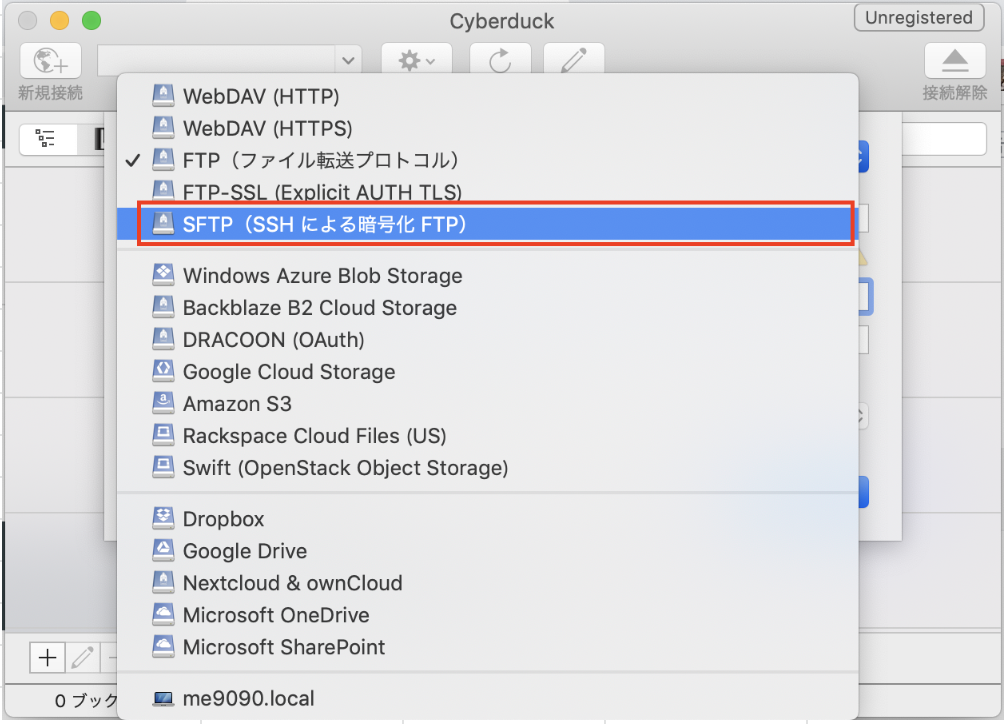Click the New Connection globe icon
This screenshot has height=724, width=1004.
pyautogui.click(x=51, y=61)
